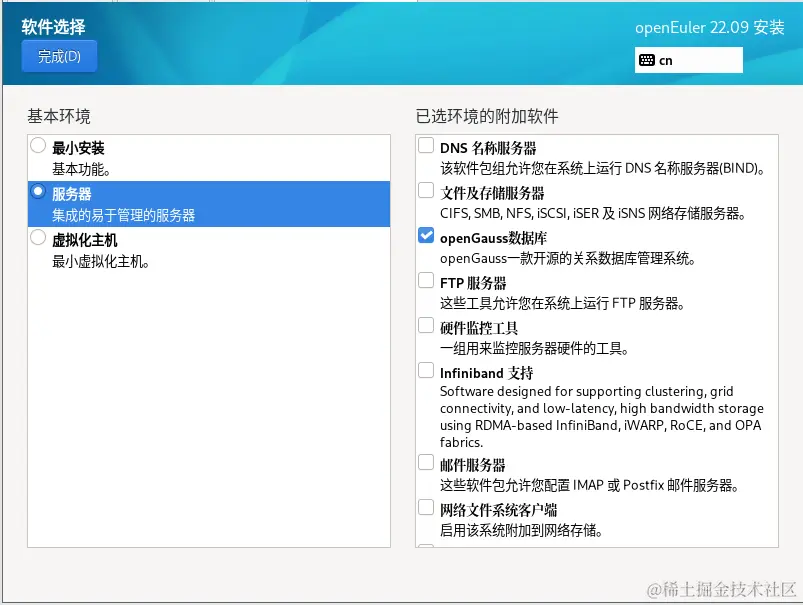
Task: Enable the DNS 名称服务器 checkbox
Action: (426, 145)
